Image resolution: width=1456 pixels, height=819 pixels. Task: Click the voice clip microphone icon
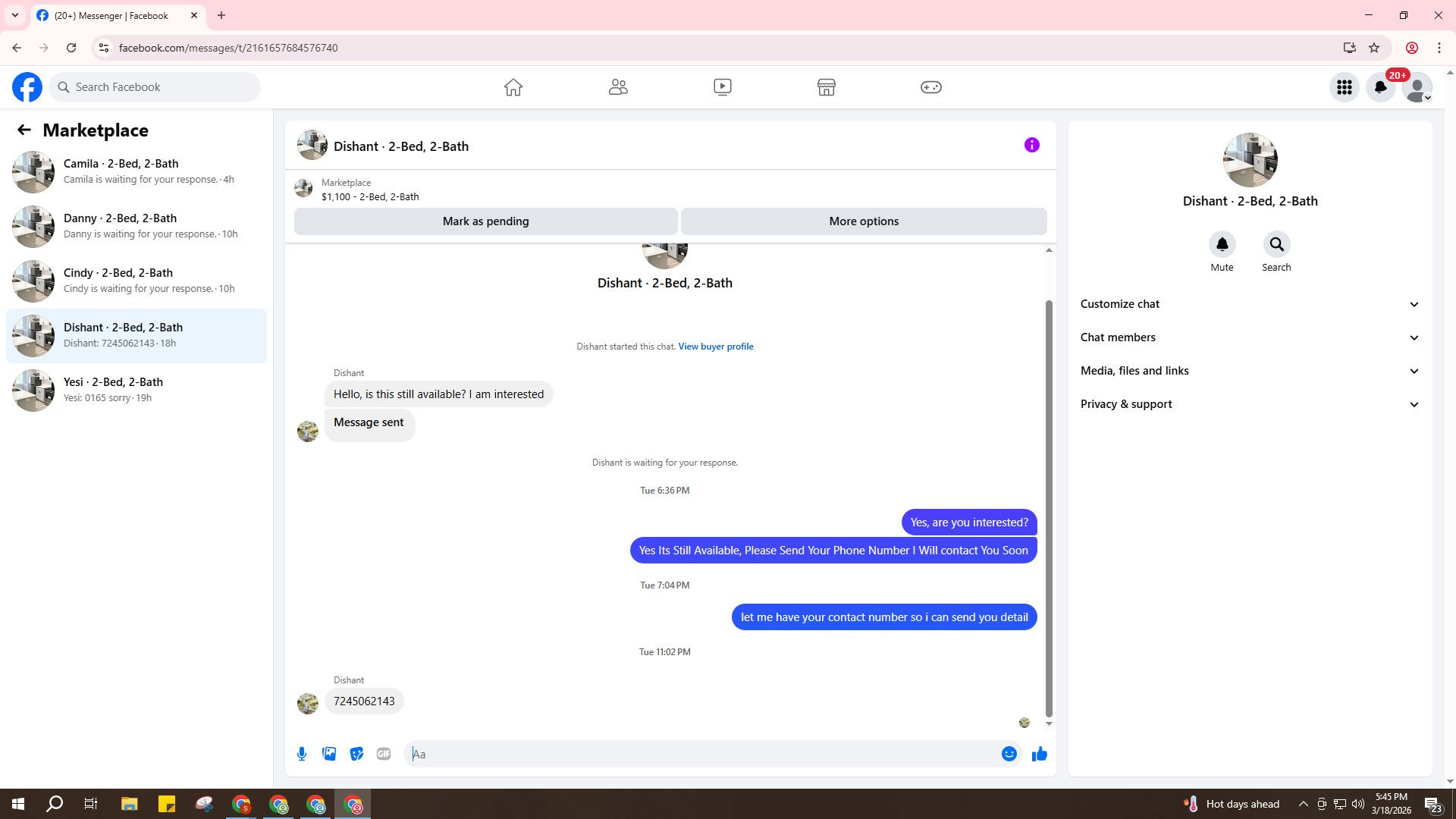coord(302,754)
